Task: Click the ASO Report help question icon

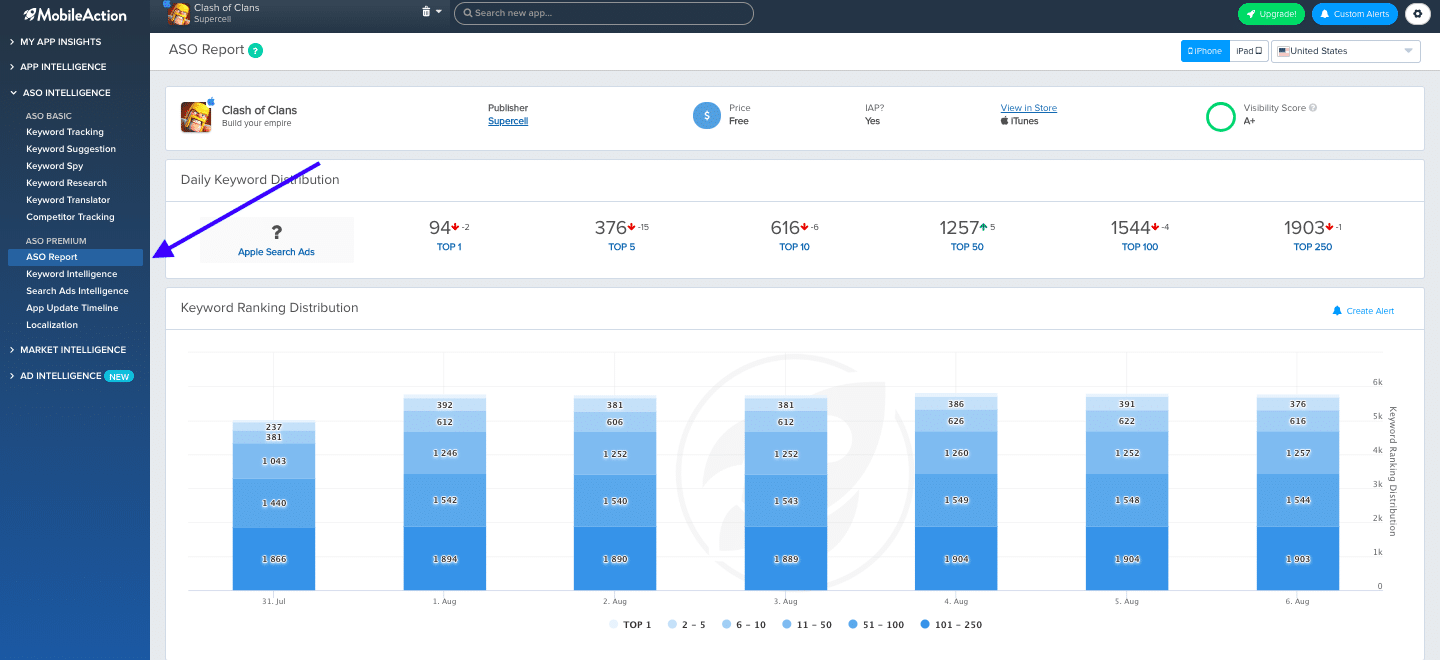Action: [x=256, y=50]
